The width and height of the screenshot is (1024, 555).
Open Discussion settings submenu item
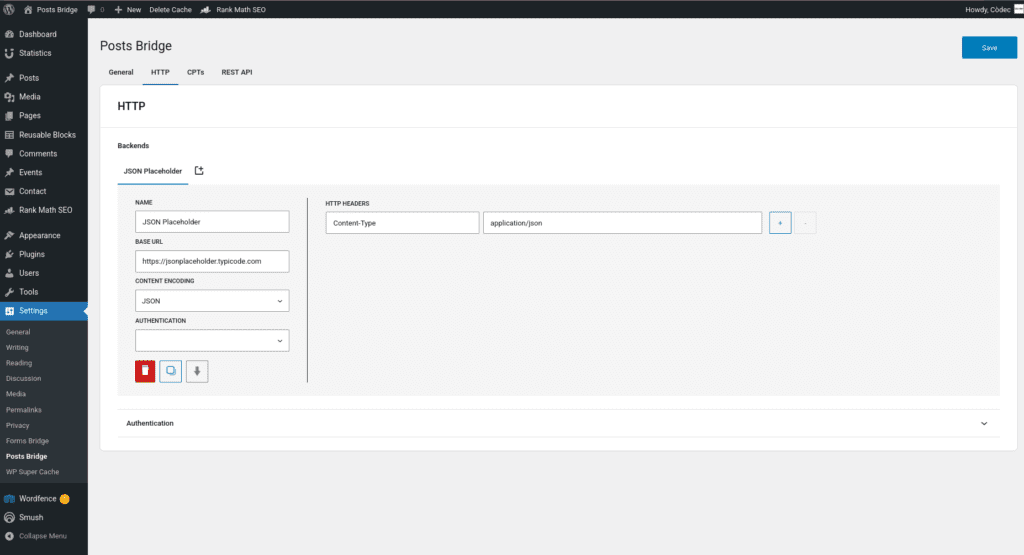tap(24, 379)
